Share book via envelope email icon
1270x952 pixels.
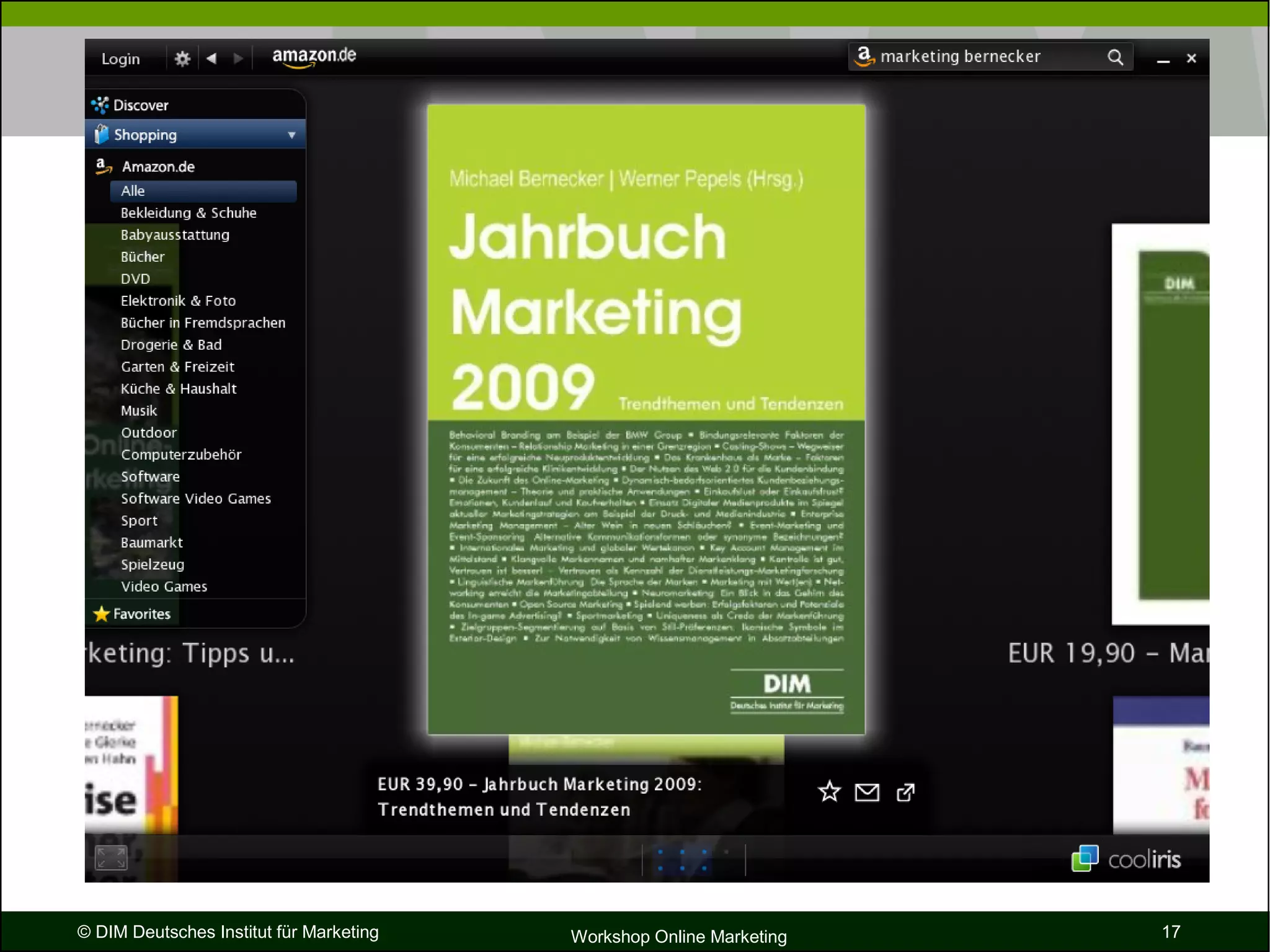click(x=866, y=792)
